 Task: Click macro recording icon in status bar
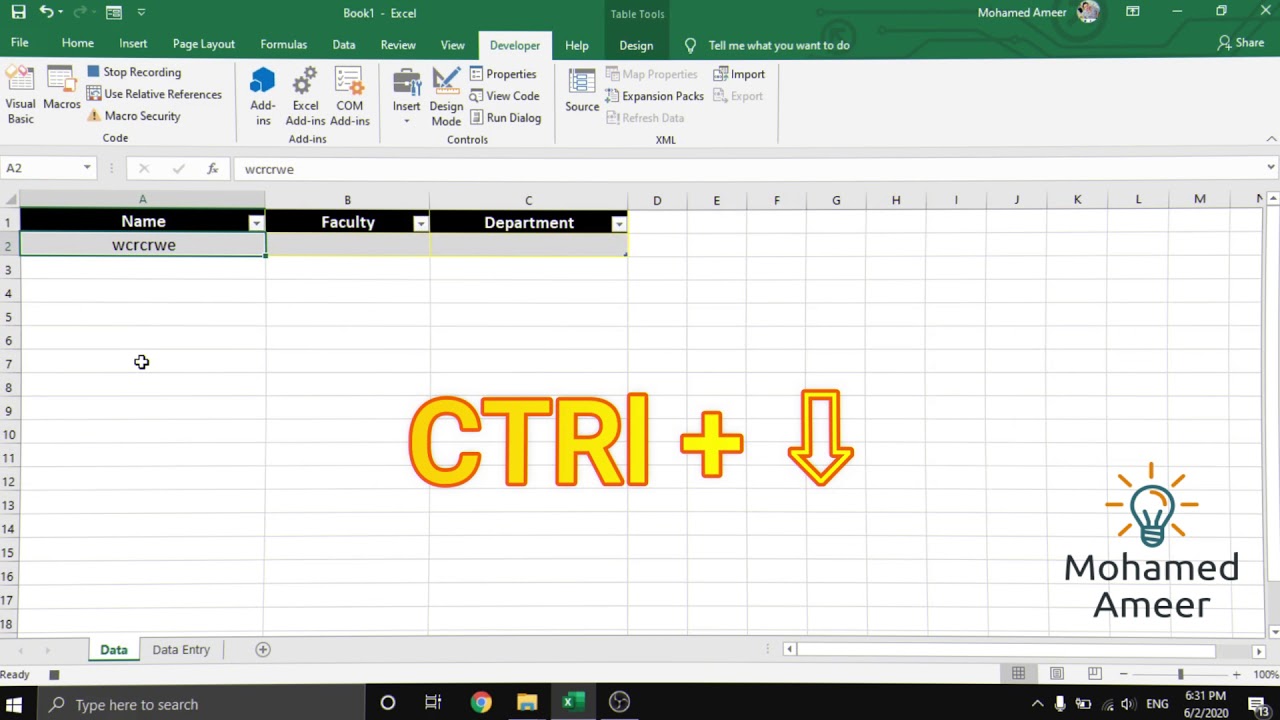[54, 675]
